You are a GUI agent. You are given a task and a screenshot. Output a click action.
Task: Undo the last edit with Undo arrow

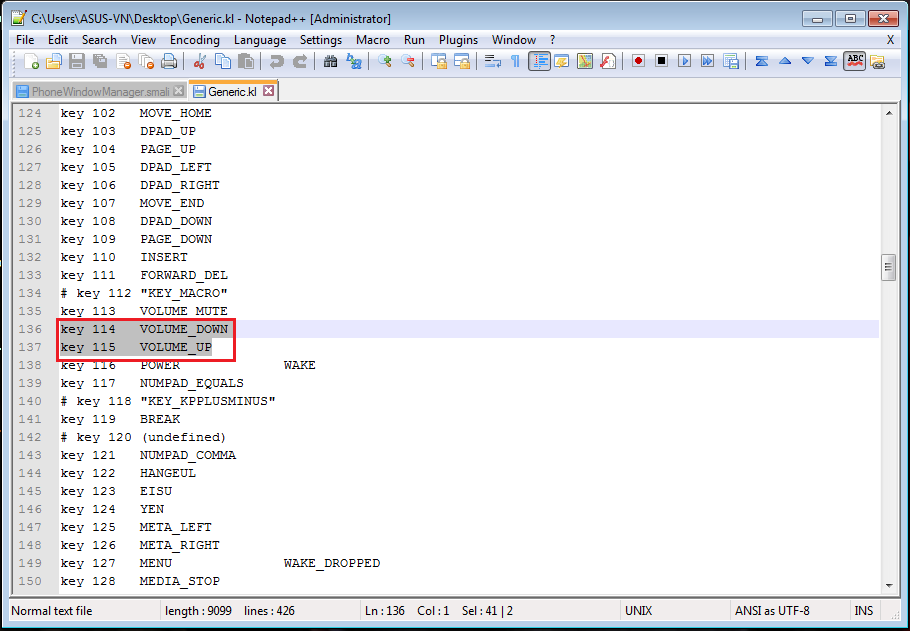(277, 61)
